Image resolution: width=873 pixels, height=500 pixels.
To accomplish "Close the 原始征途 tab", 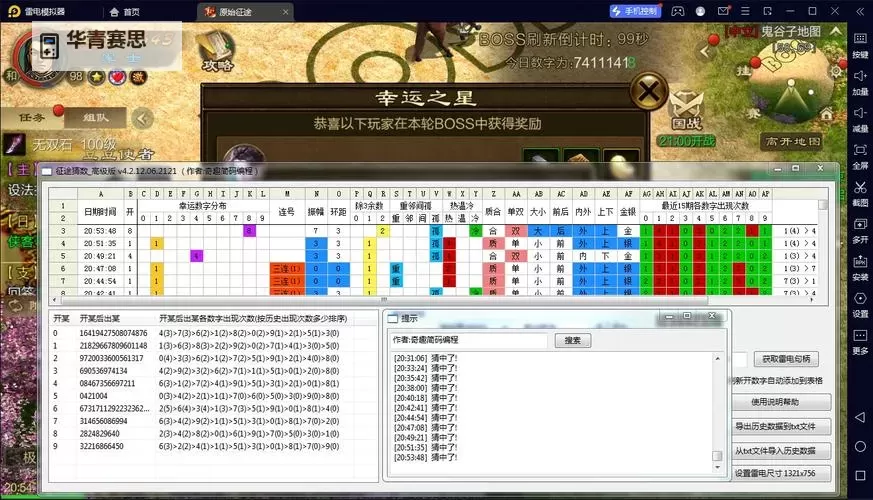I will [x=286, y=12].
